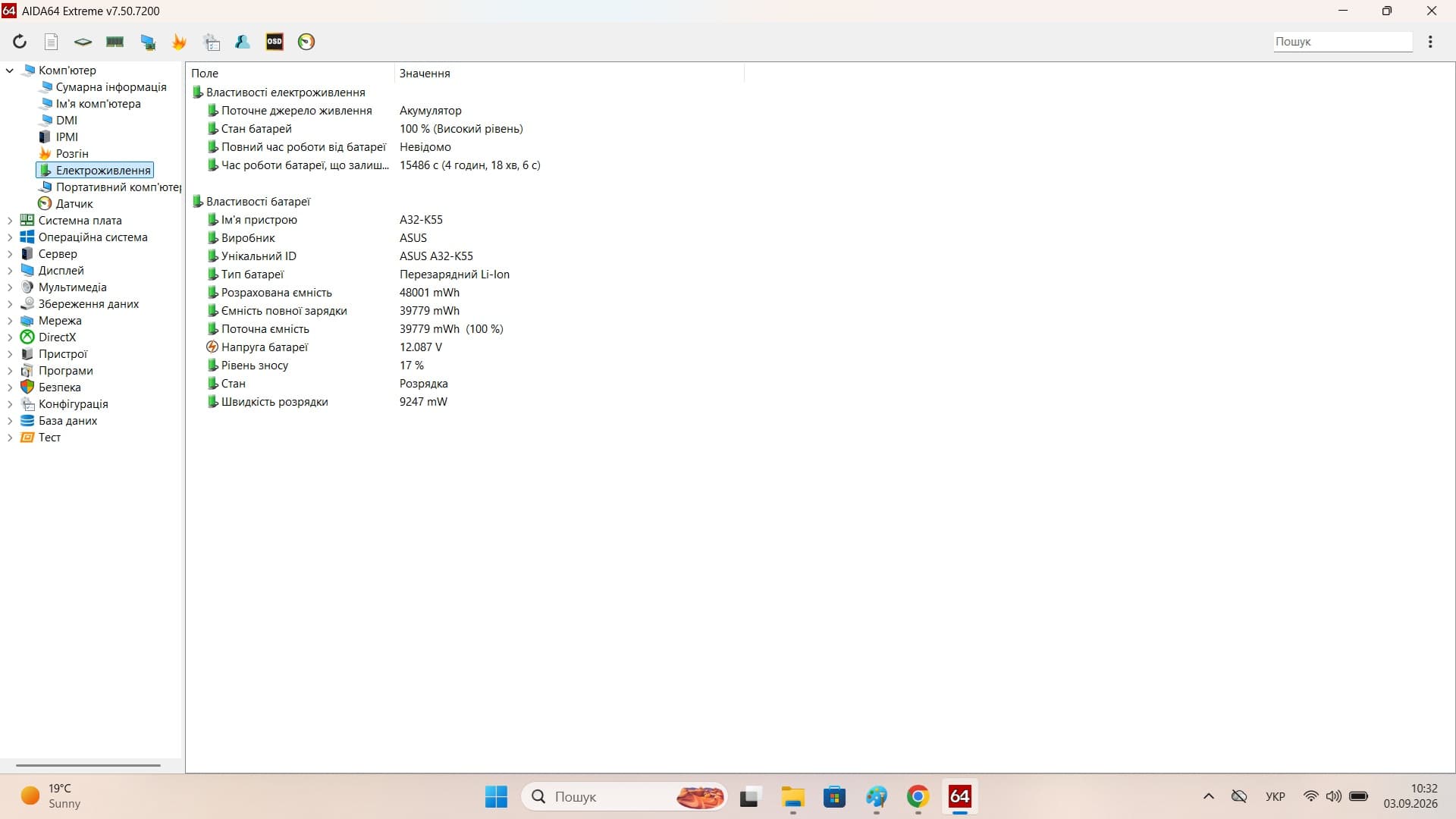Click the tree pane horizontal scrollbar
Screen dimensions: 1456x819
(88, 766)
